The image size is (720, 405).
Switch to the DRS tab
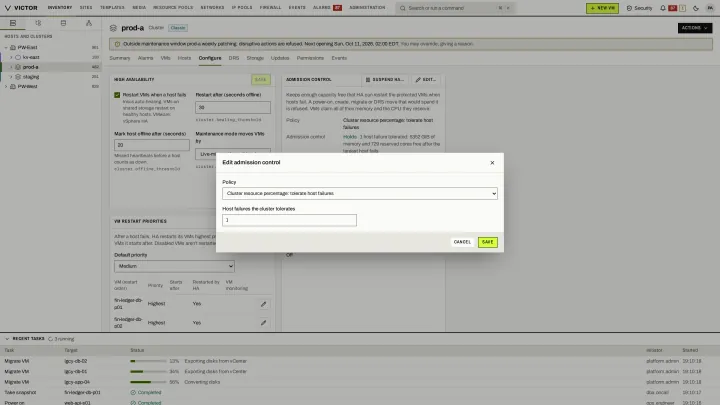coord(234,58)
